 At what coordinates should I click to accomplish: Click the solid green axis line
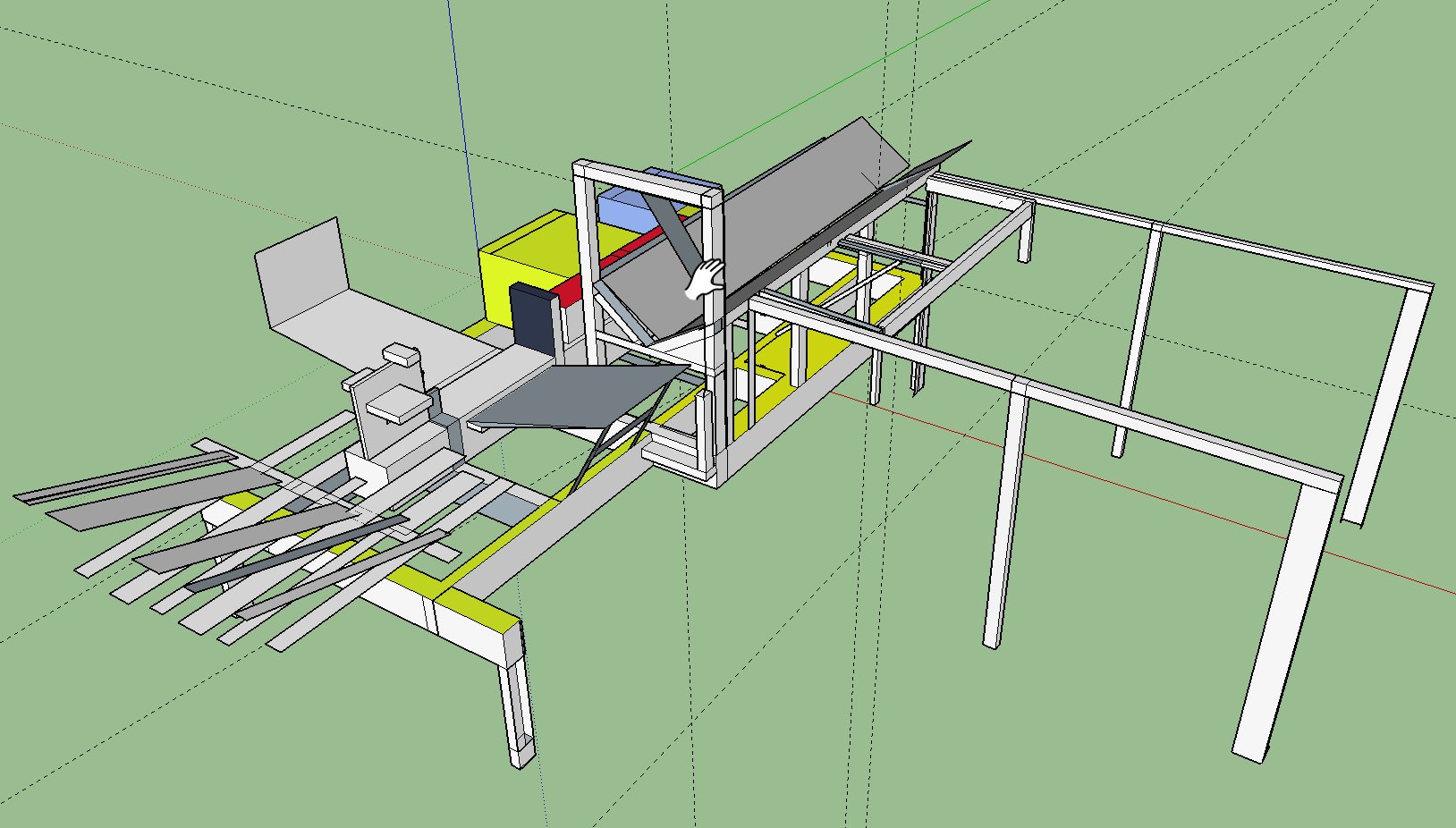point(760,127)
